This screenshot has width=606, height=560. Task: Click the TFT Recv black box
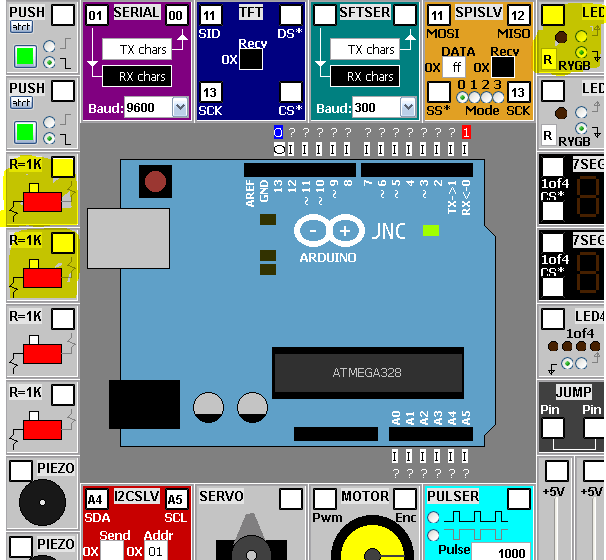[251, 59]
